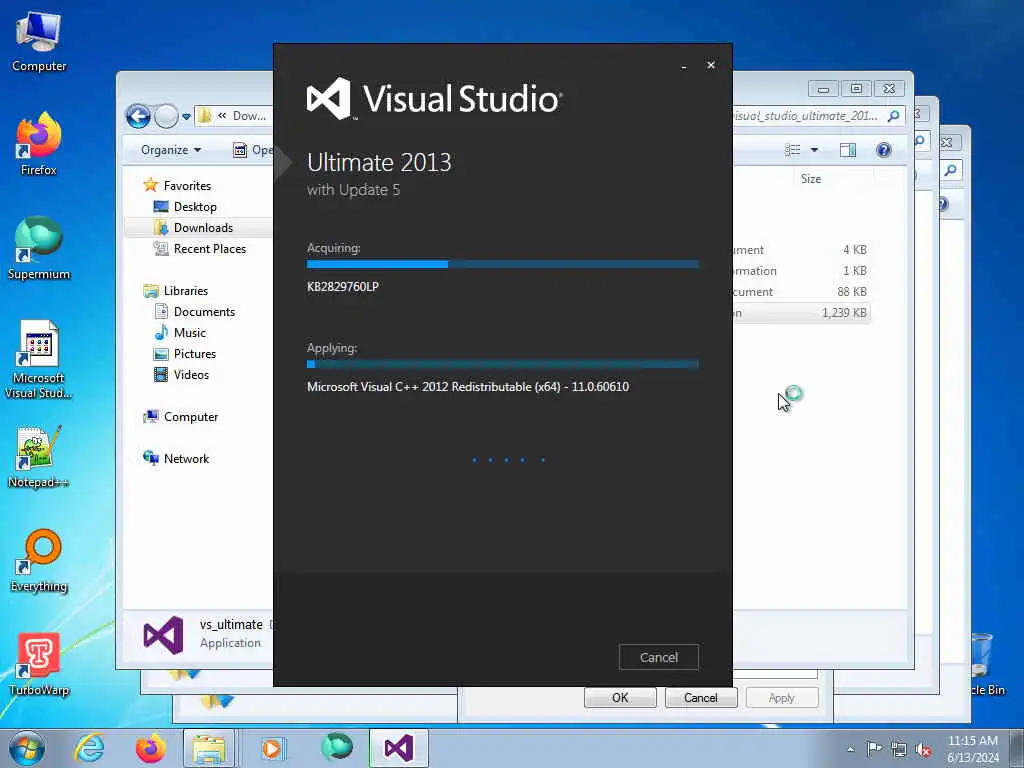Select Libraries in navigation pane
Screen dimensions: 1024x768
point(185,291)
